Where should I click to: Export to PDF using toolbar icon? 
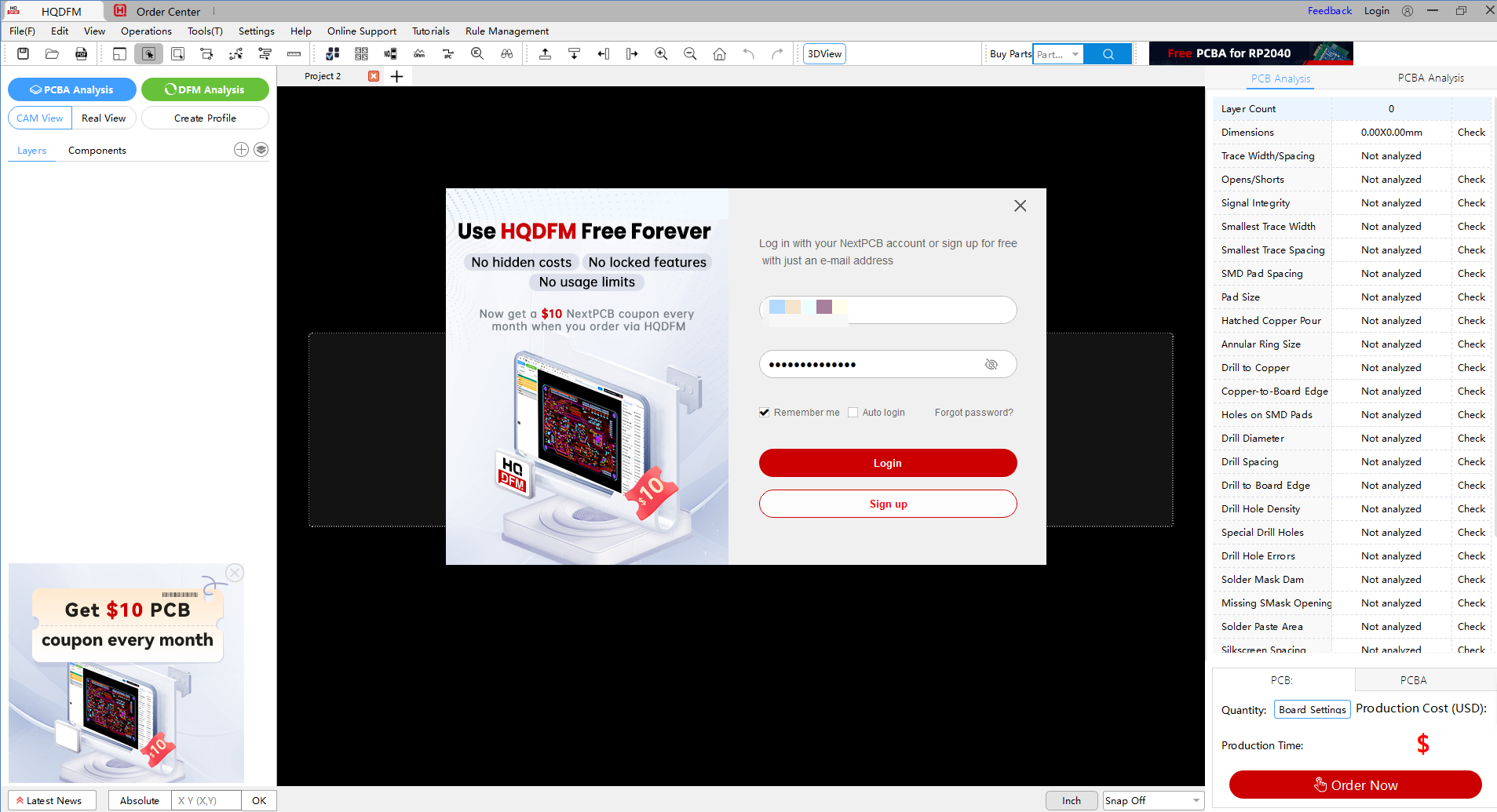coord(81,54)
